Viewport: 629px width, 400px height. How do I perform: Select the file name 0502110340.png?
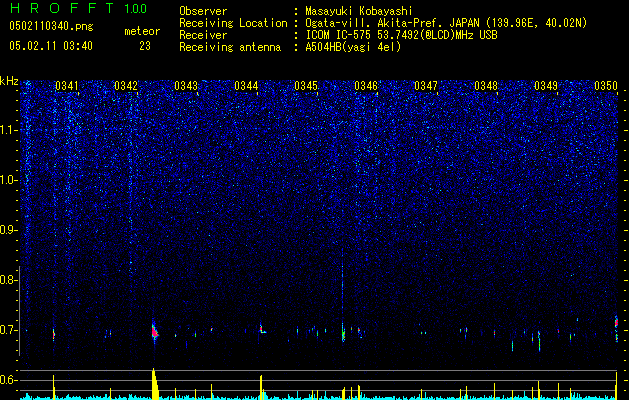click(x=51, y=26)
